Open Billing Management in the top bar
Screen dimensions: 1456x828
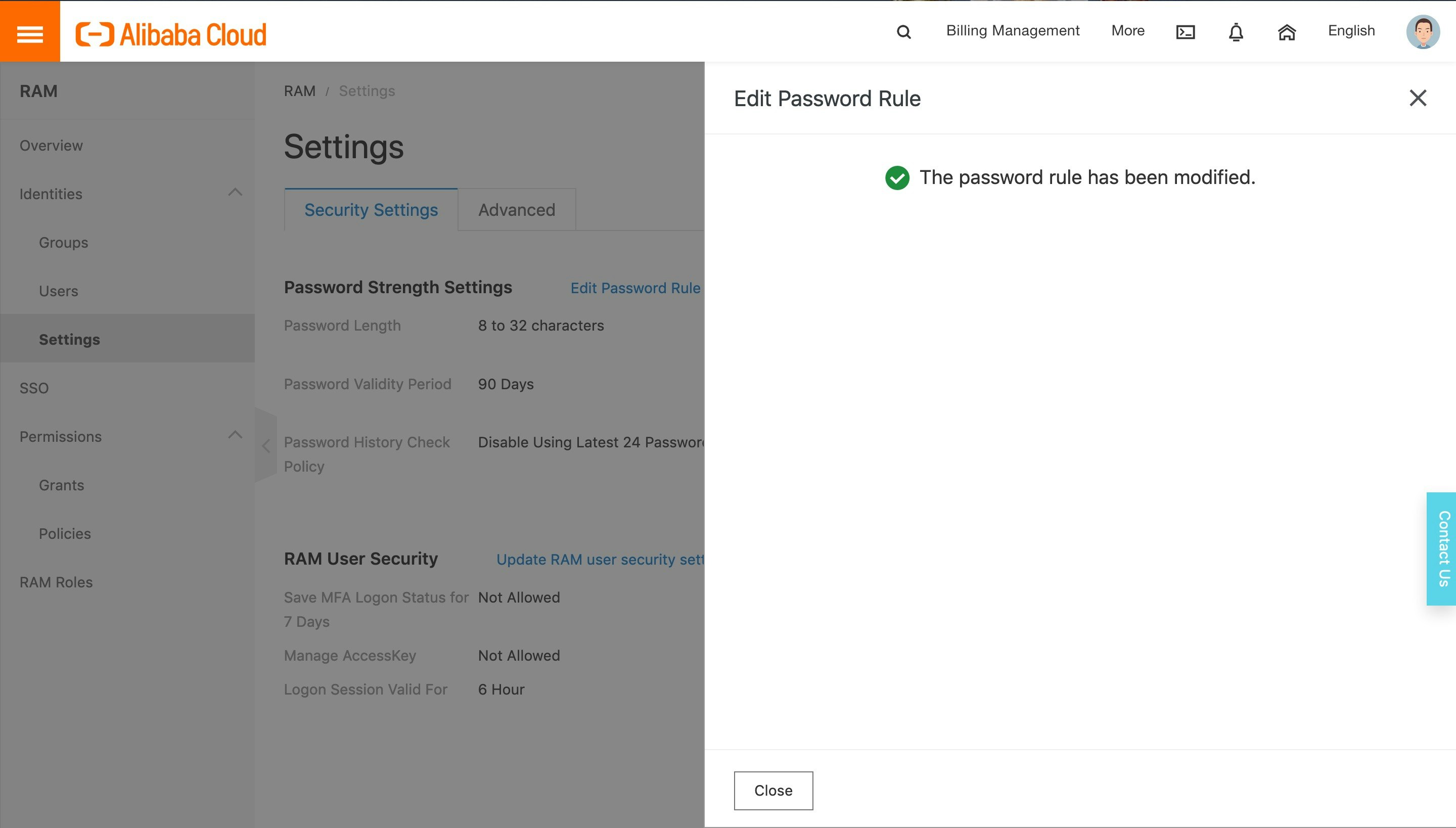coord(1012,31)
